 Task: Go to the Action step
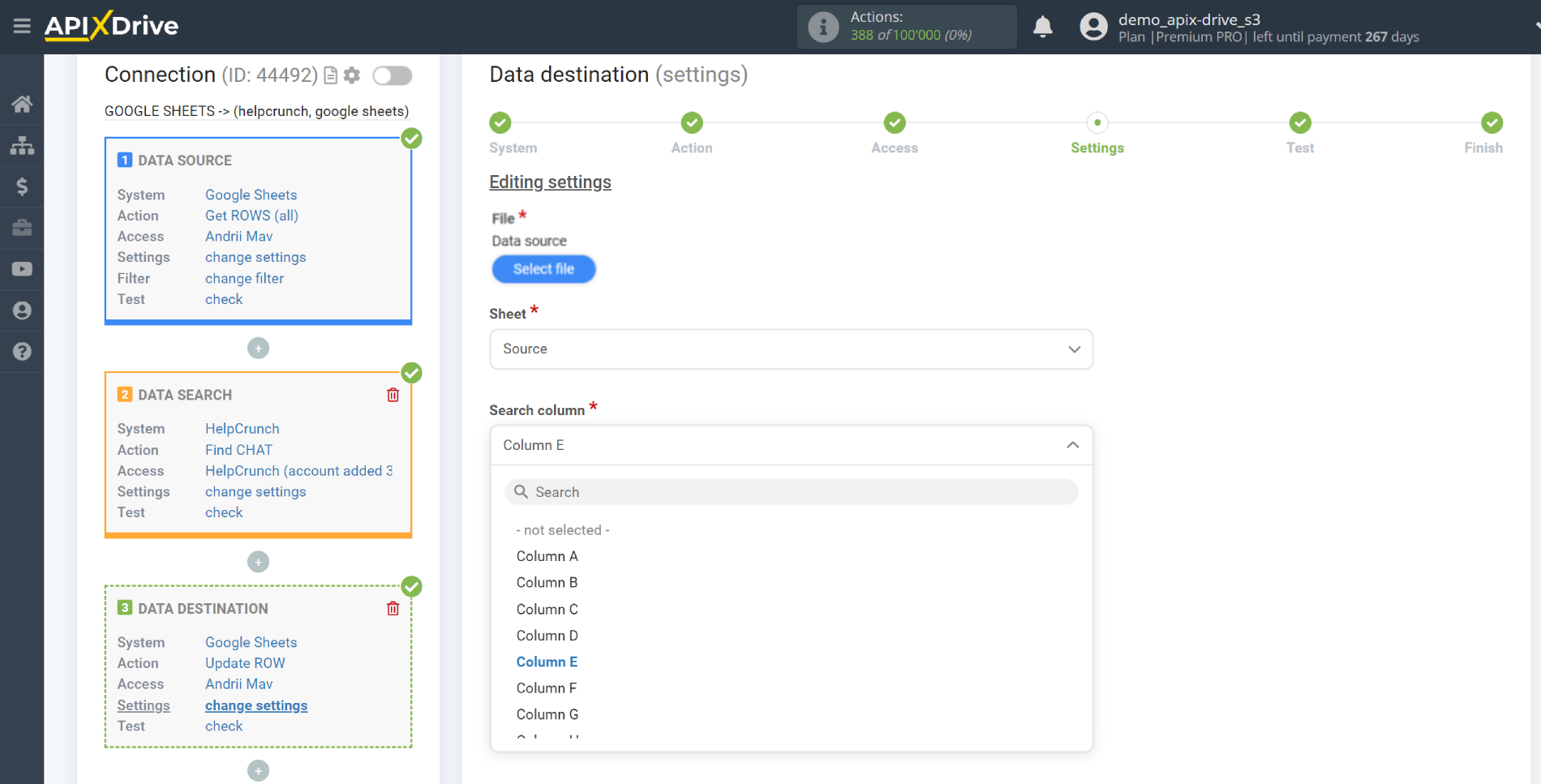click(692, 122)
